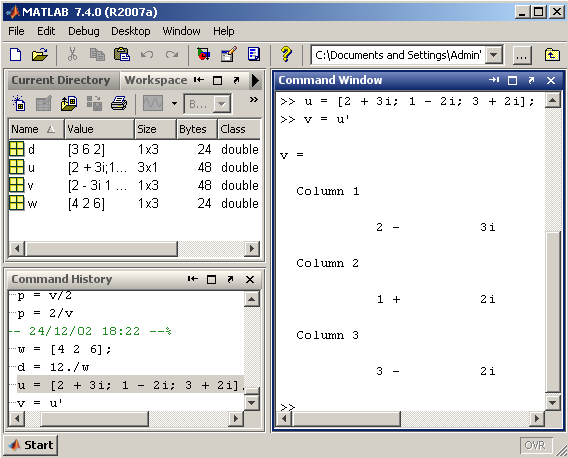The image size is (568, 458).
Task: Click the MATLAB Start button
Action: coord(31,445)
